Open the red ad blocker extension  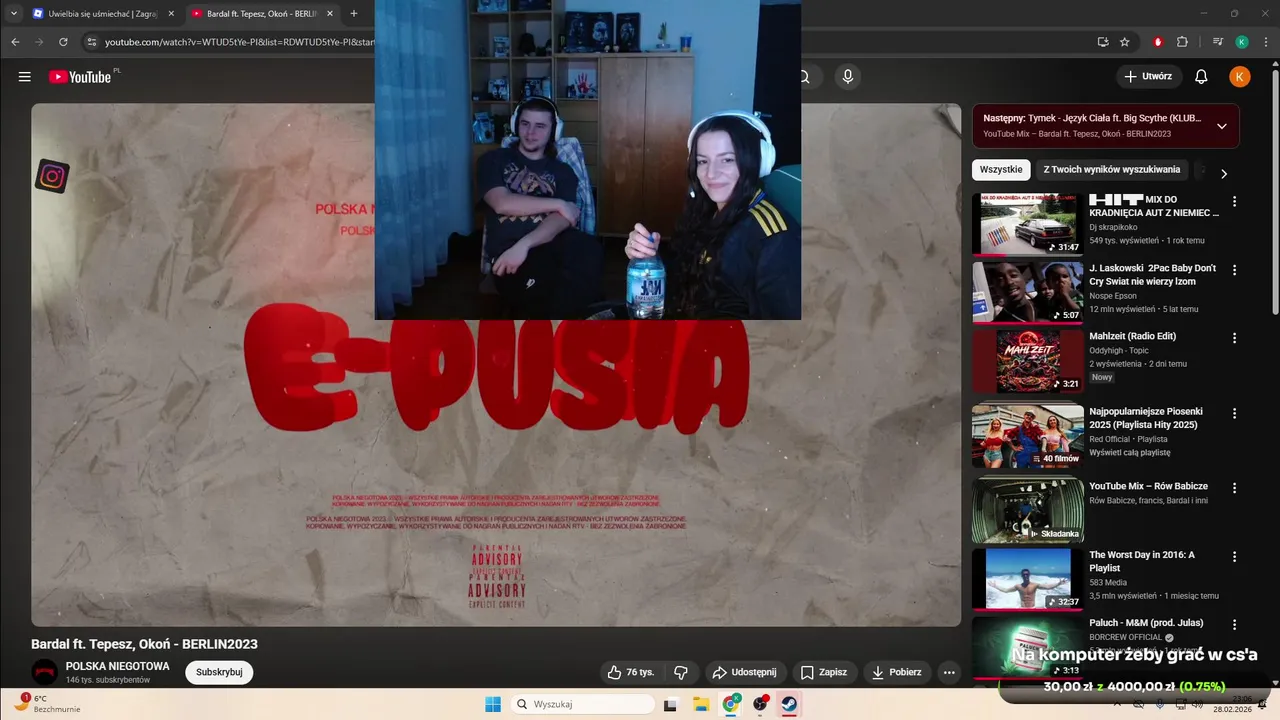pyautogui.click(x=1158, y=42)
